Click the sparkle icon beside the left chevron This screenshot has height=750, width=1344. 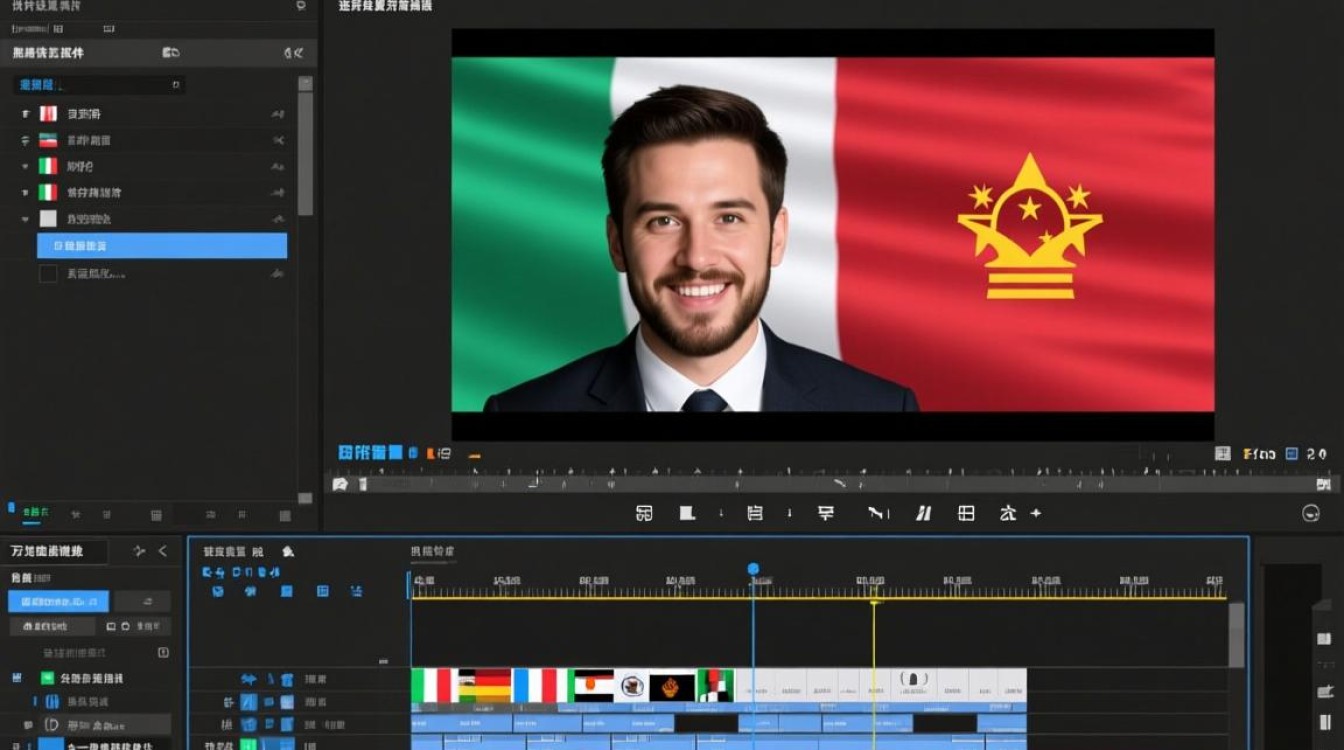pyautogui.click(x=139, y=551)
